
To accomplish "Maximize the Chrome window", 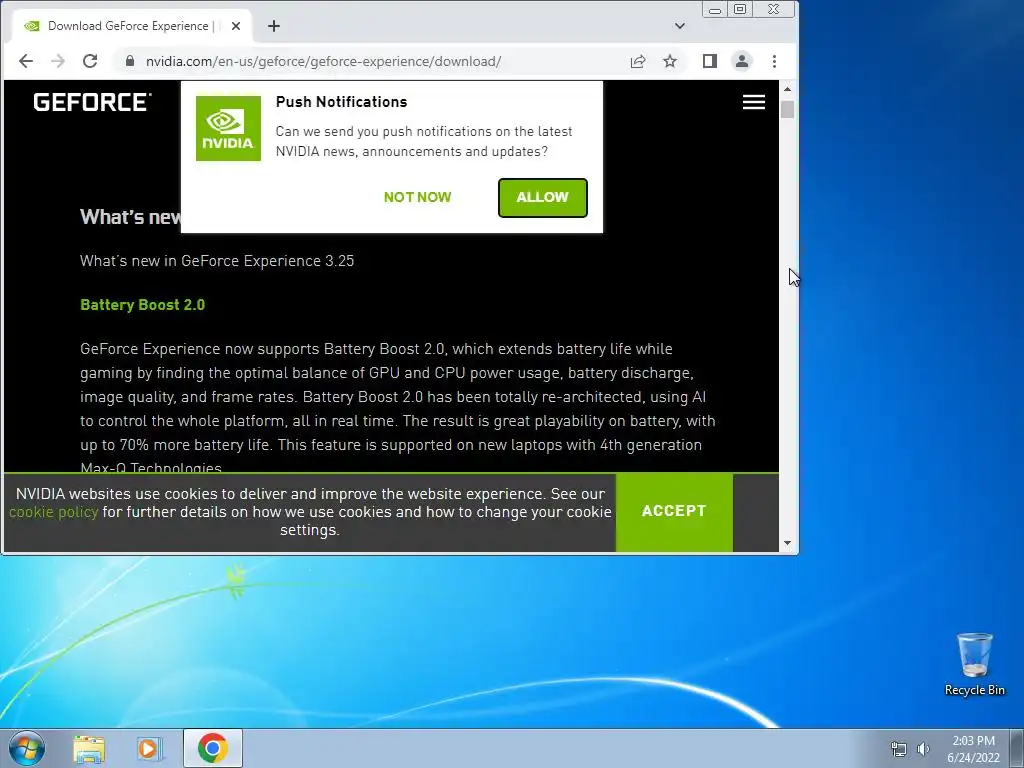I will pos(740,9).
